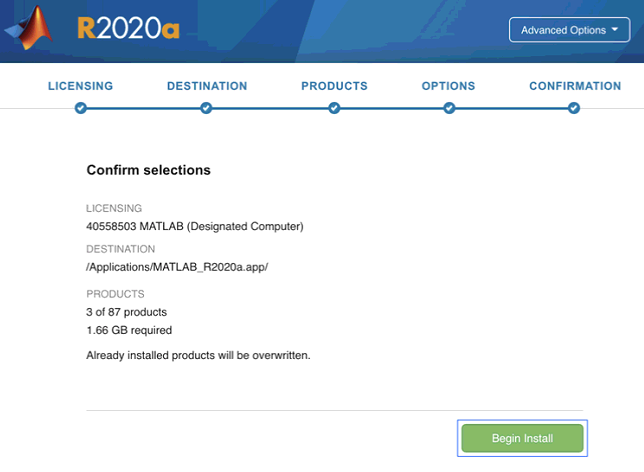
Task: Click the Confirmation step checkmark circle
Action: [x=574, y=108]
